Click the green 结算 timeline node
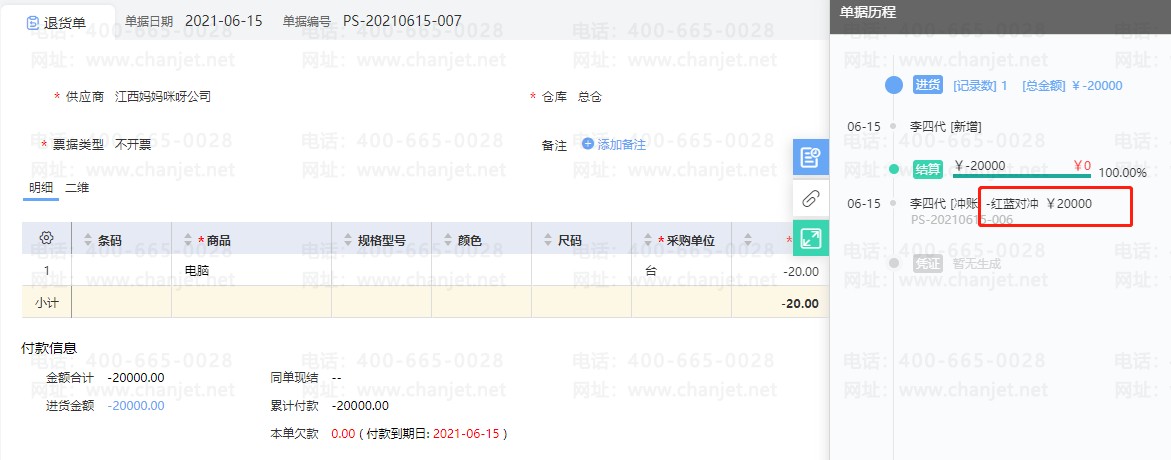Screen dimensions: 1171x460 click(893, 170)
